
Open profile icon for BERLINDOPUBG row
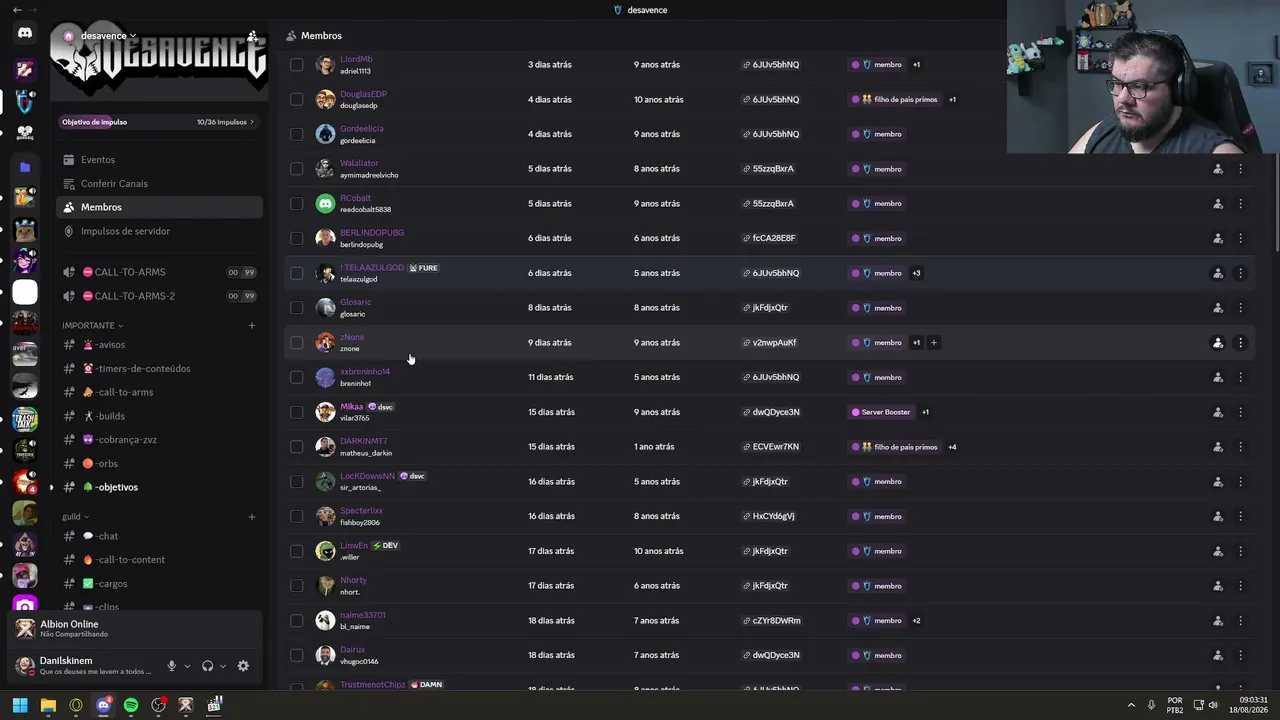coord(1217,238)
